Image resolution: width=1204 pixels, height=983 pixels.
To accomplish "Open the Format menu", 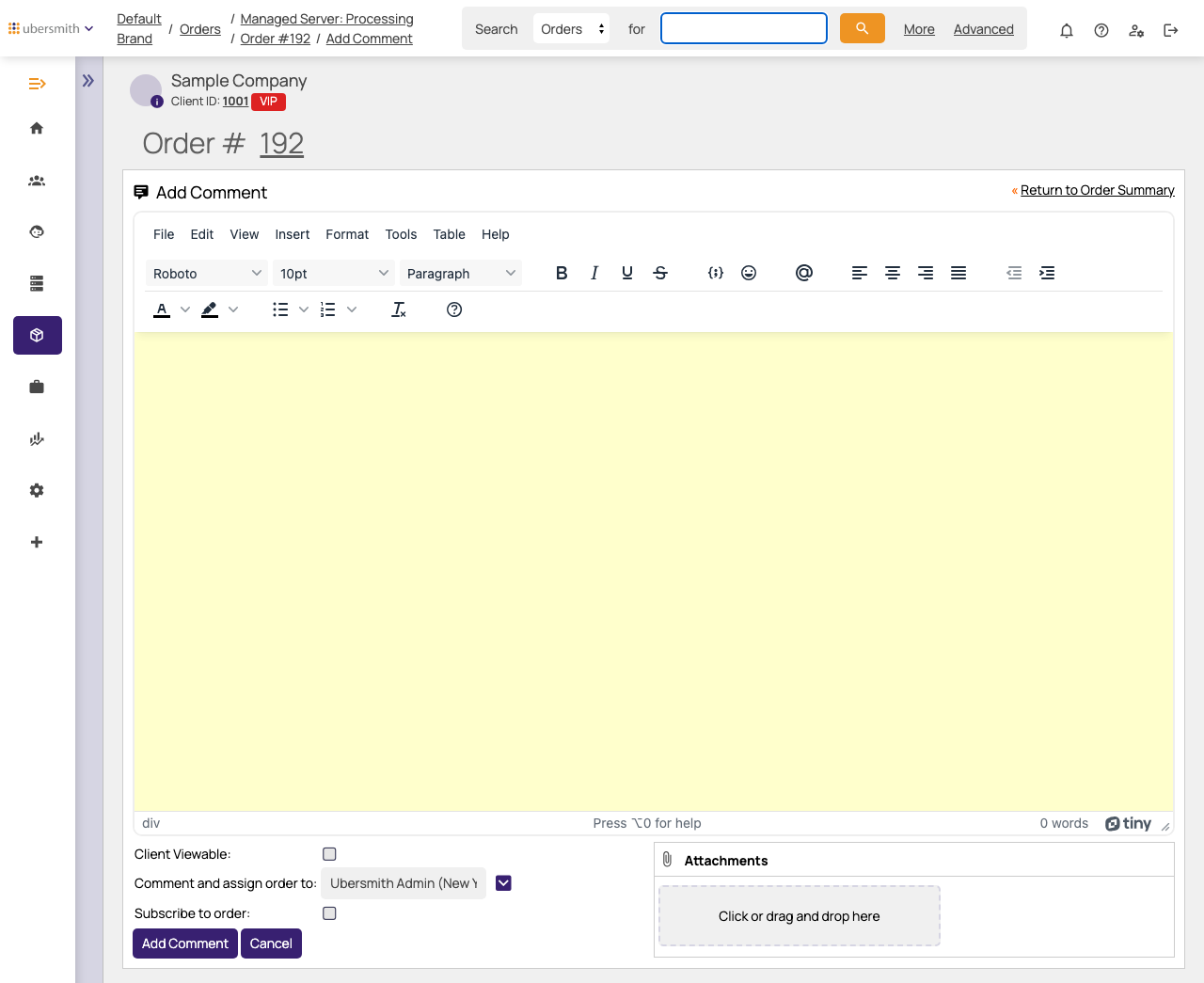I will tap(347, 234).
